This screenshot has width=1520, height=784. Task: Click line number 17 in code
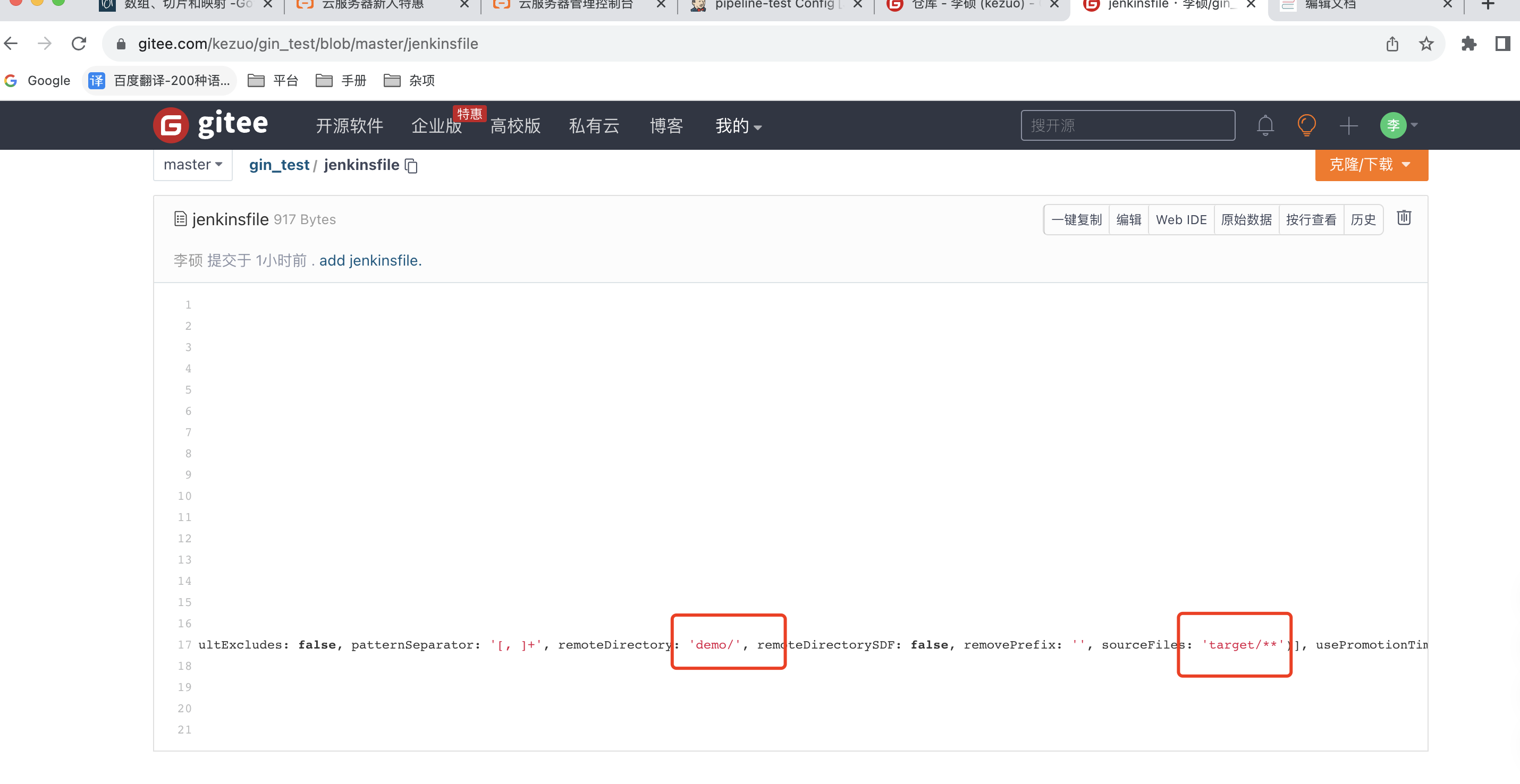coord(184,645)
